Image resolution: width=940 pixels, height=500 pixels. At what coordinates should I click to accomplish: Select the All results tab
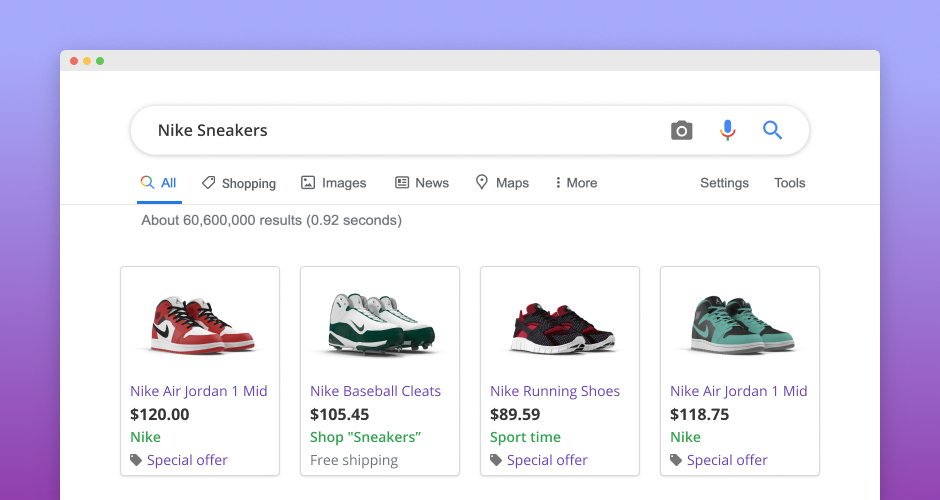159,183
